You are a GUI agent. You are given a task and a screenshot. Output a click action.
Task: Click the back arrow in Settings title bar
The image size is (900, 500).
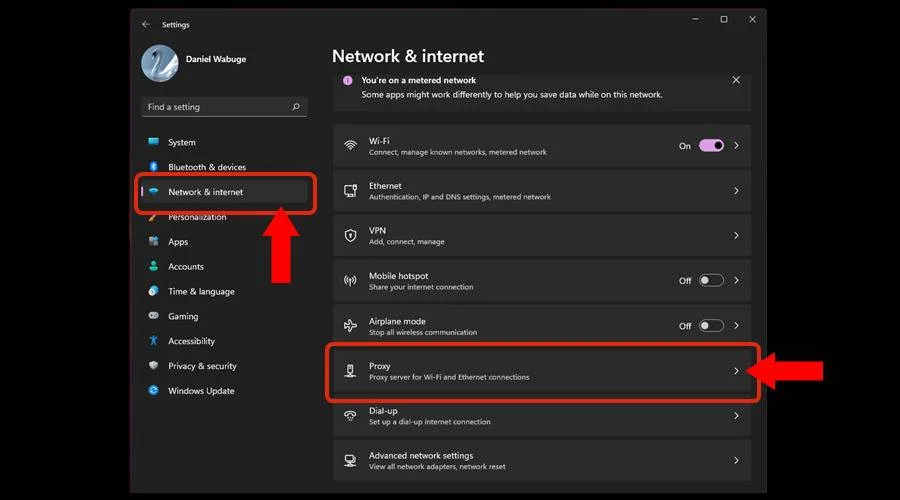(x=146, y=24)
